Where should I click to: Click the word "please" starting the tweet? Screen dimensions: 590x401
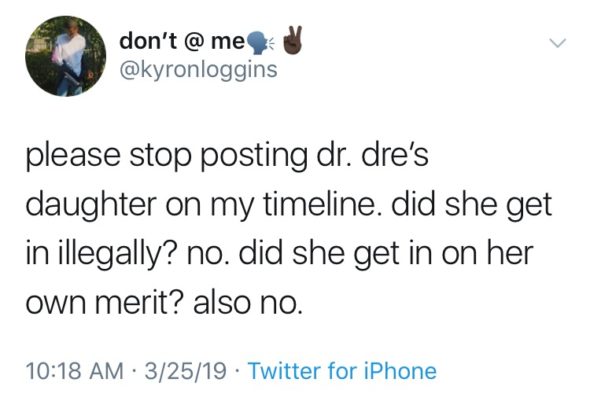click(73, 157)
